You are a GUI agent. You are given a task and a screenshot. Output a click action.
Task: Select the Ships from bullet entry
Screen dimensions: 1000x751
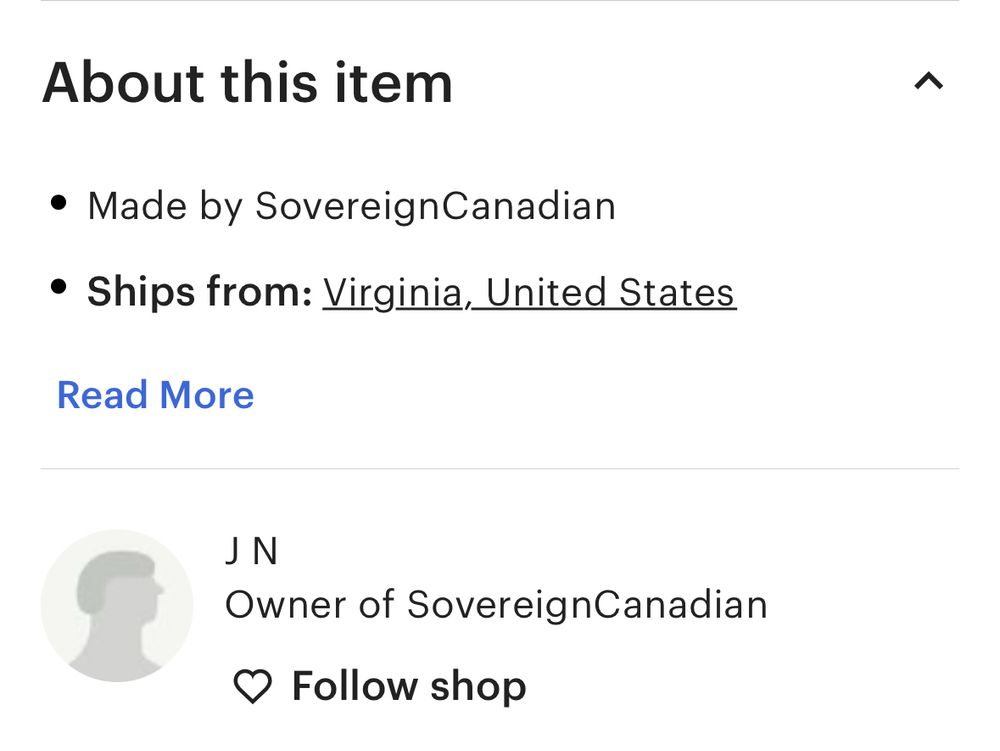(411, 292)
